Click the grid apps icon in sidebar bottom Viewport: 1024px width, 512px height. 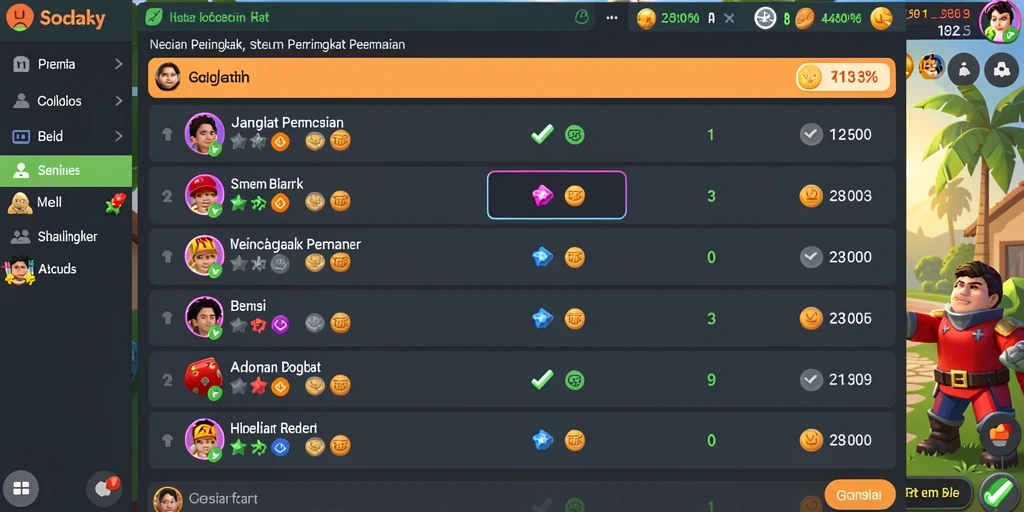tap(21, 488)
